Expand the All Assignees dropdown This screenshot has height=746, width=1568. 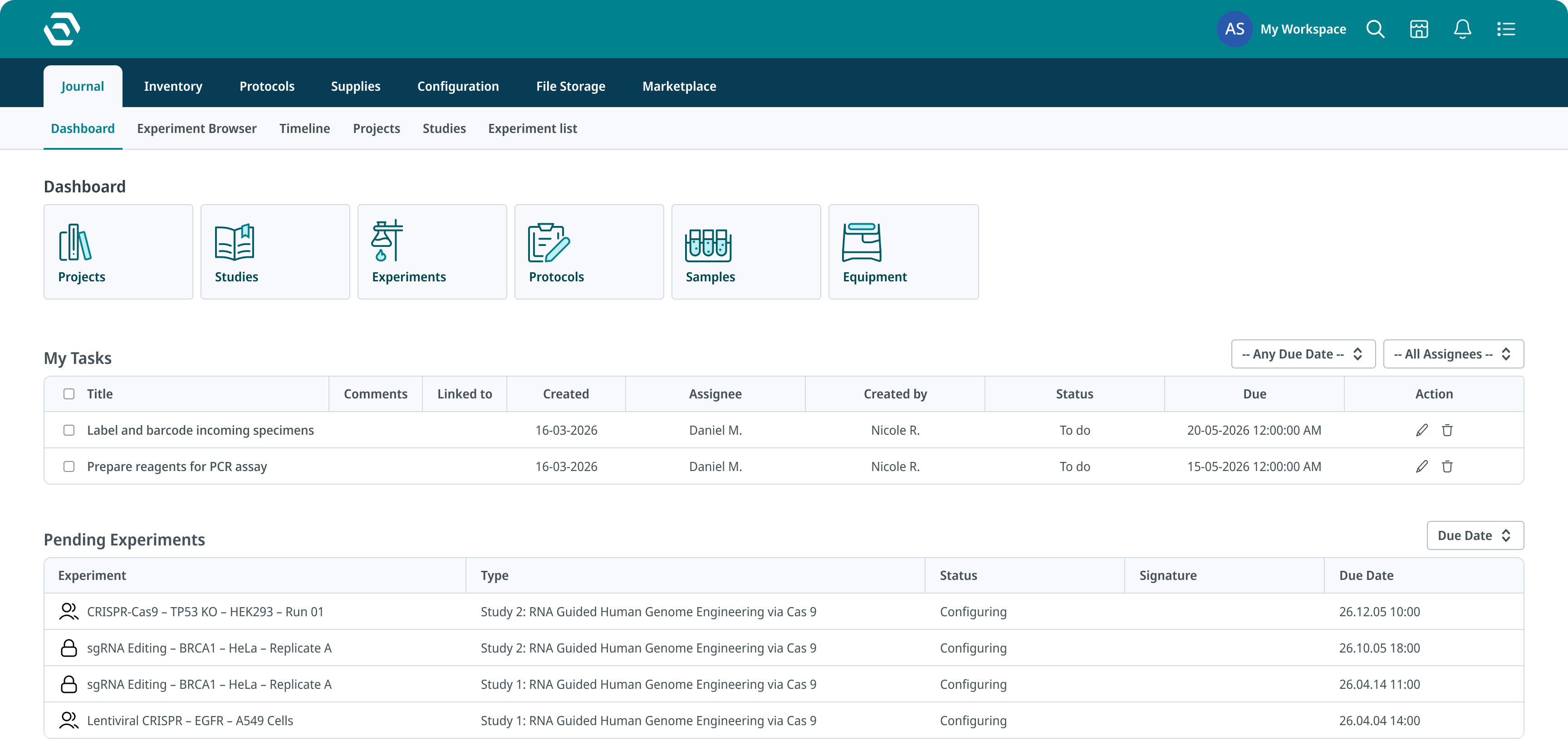point(1453,354)
